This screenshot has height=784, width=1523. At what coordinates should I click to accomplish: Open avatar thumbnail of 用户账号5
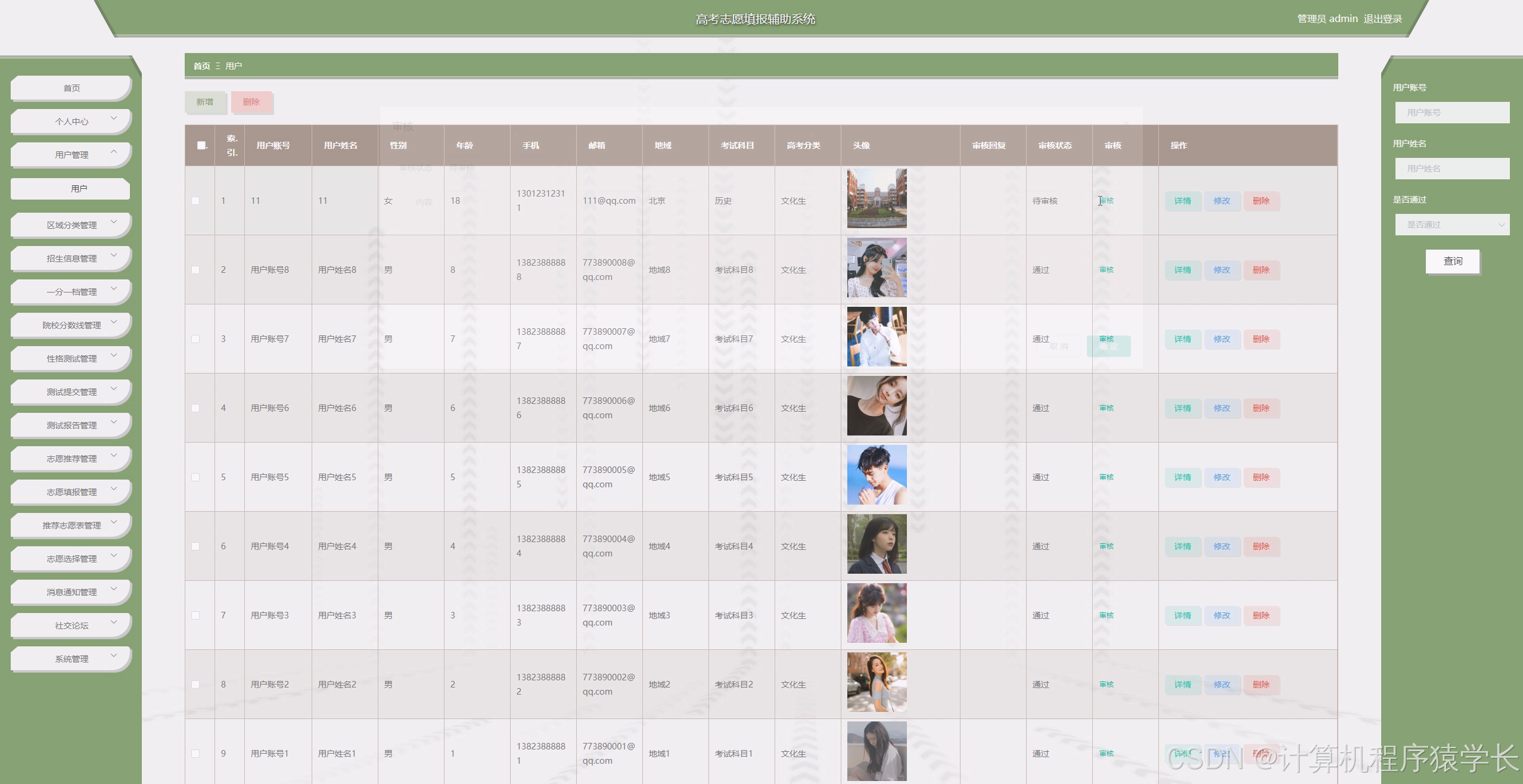[x=876, y=475]
